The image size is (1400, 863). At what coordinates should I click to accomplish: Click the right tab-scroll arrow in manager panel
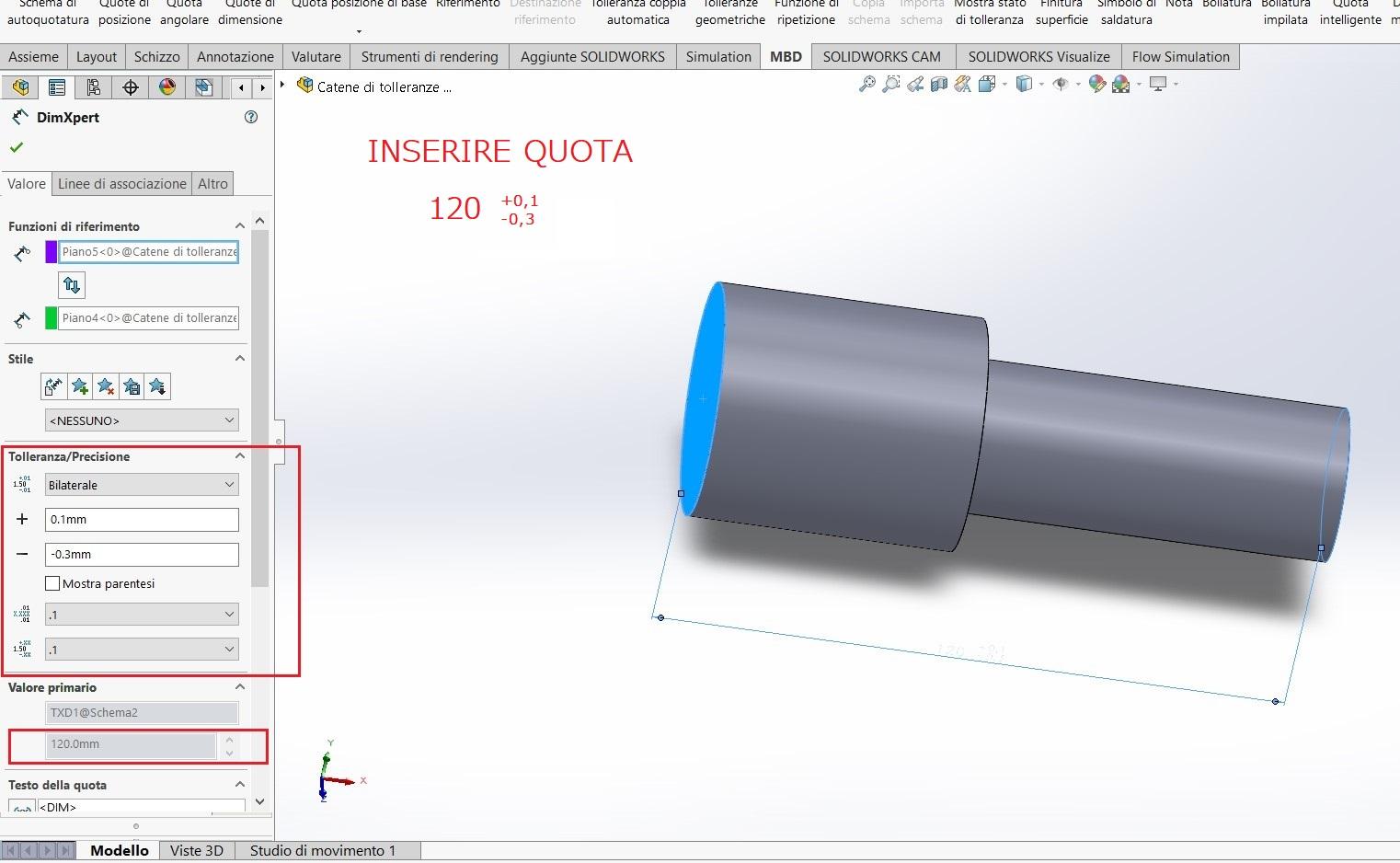tap(262, 87)
